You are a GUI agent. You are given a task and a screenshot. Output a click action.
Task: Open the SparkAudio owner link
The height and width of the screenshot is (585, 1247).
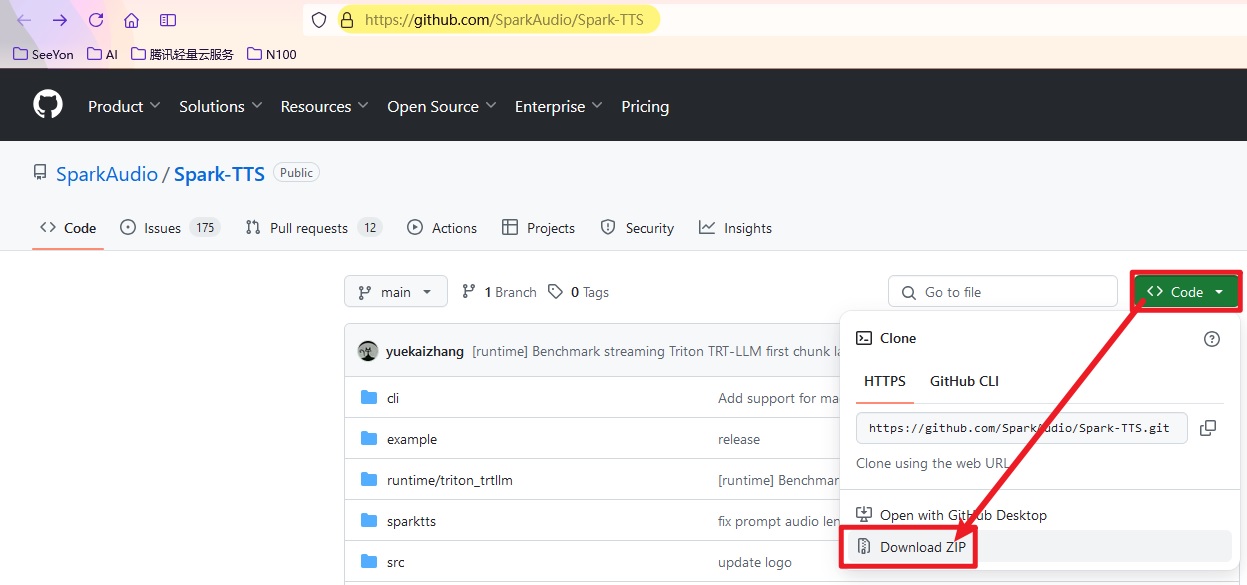click(x=107, y=174)
